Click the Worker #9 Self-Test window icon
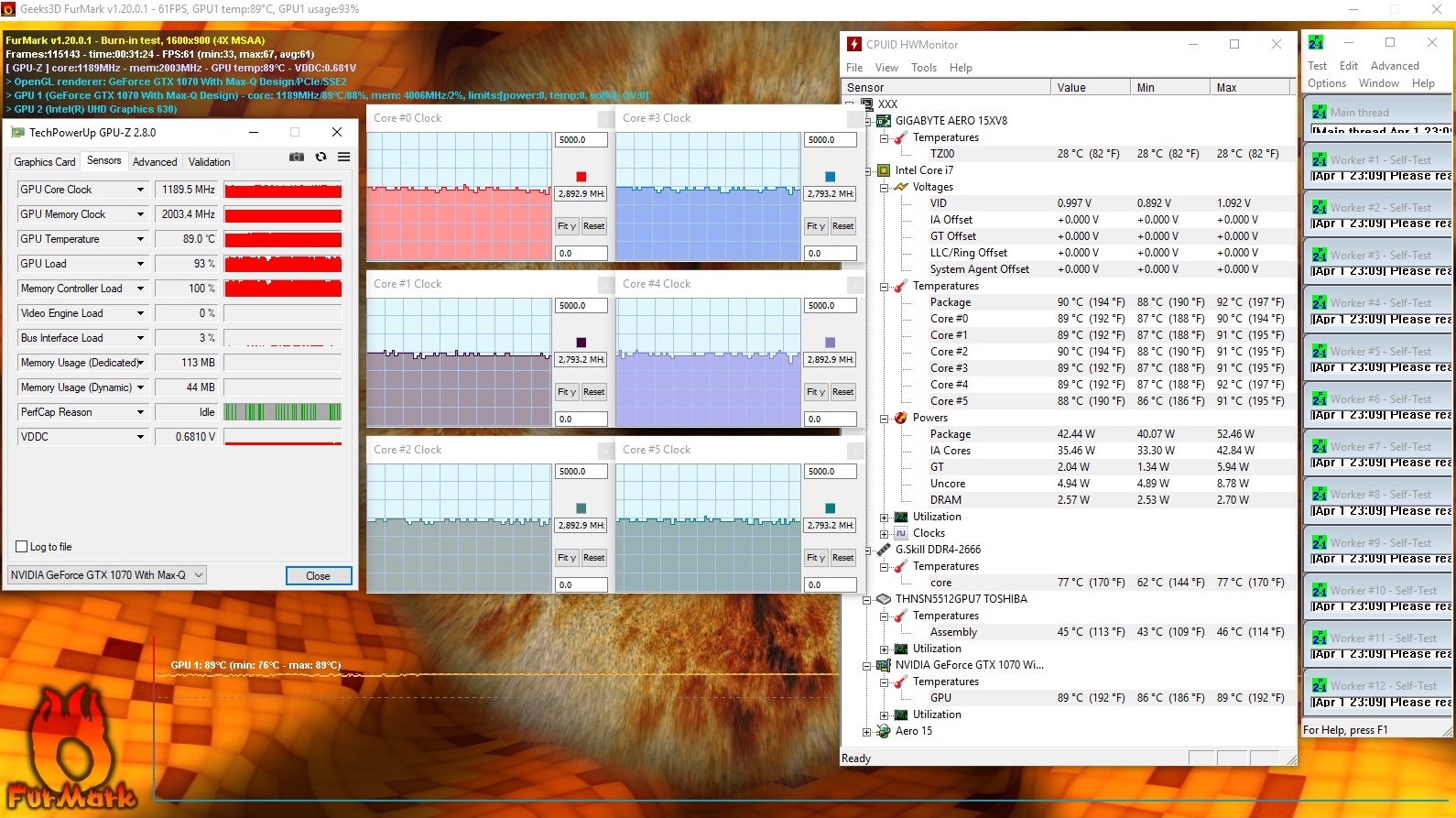1456x818 pixels. click(x=1320, y=542)
